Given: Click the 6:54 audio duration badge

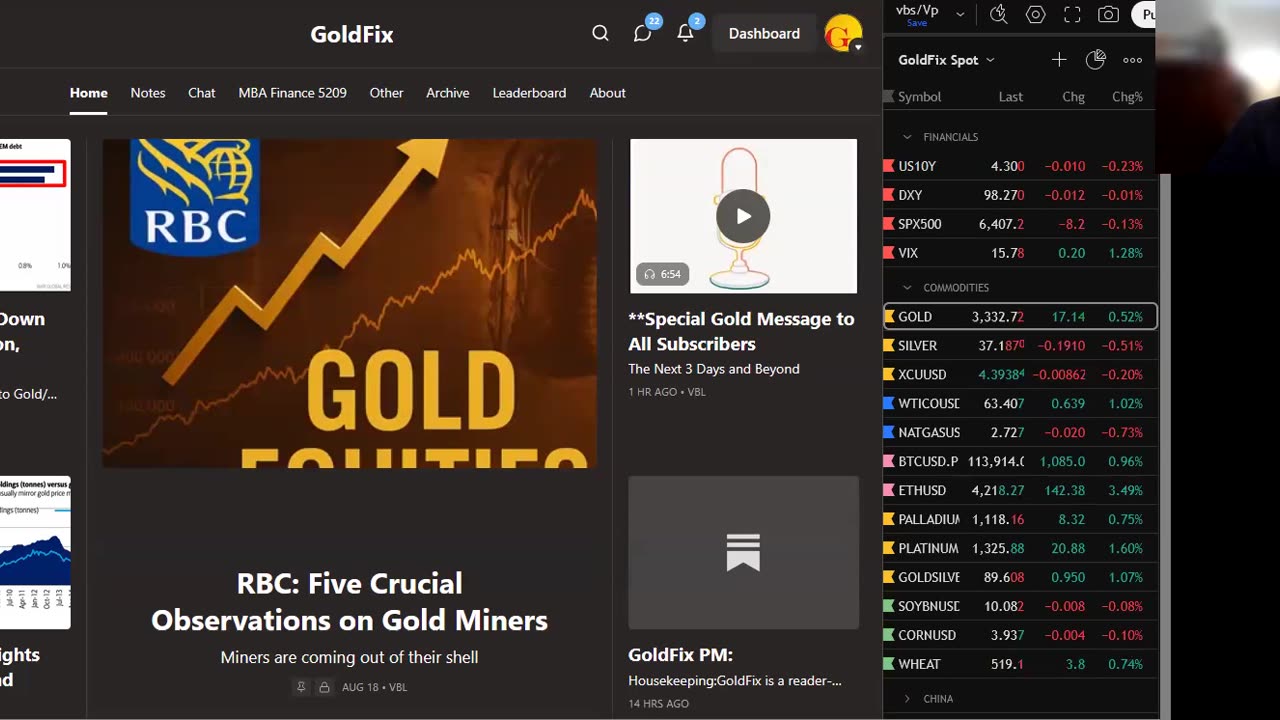Looking at the screenshot, I should [x=662, y=274].
